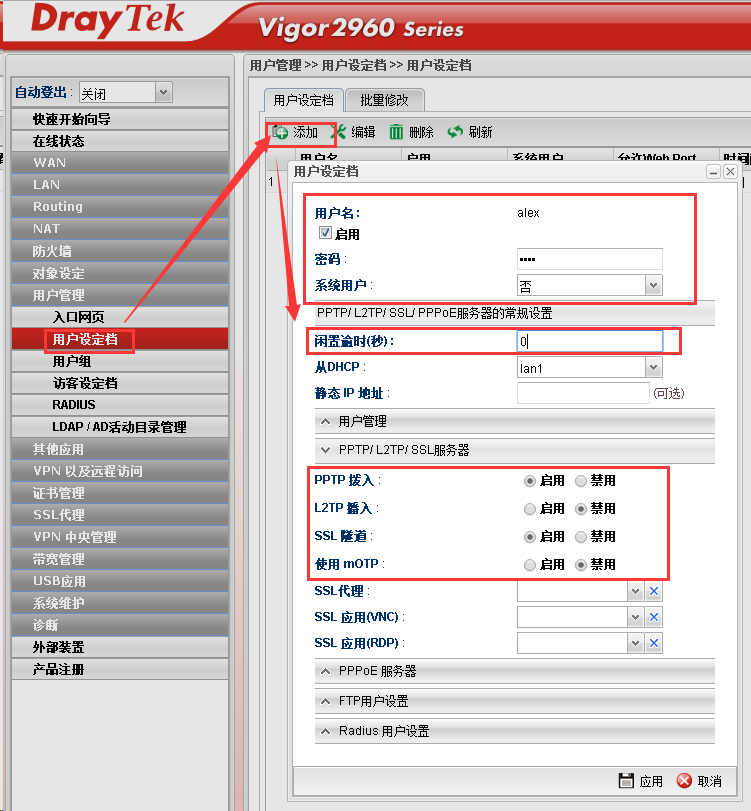Expand the Radius 用户设置 section
This screenshot has width=751, height=811.
pos(515,731)
